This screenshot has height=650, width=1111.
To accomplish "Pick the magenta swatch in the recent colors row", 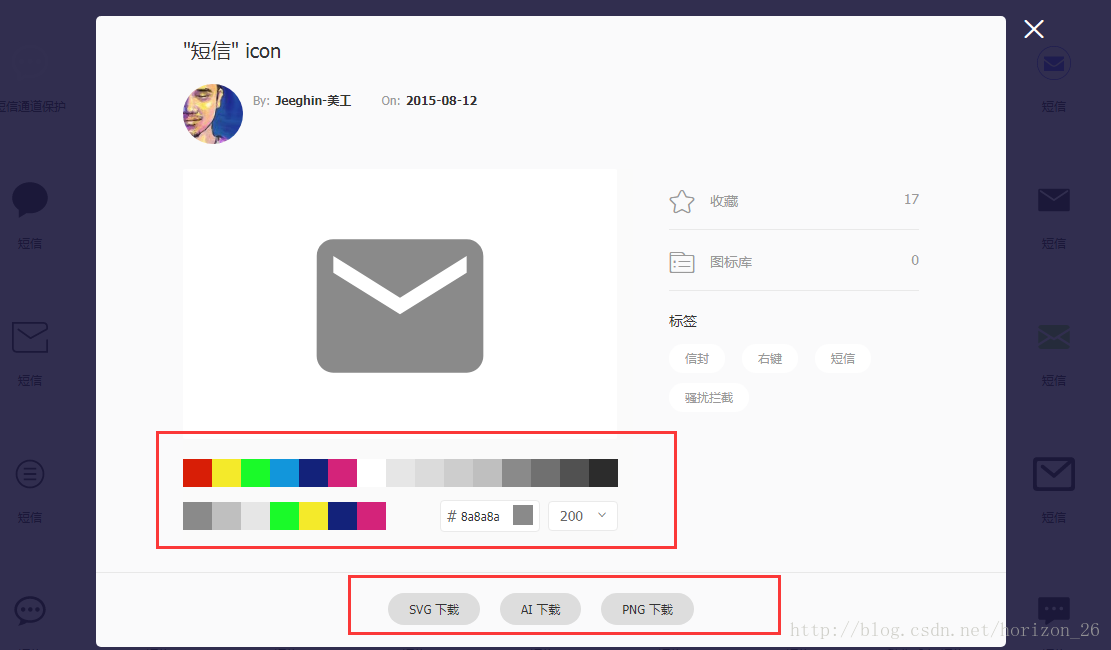I will pyautogui.click(x=371, y=516).
